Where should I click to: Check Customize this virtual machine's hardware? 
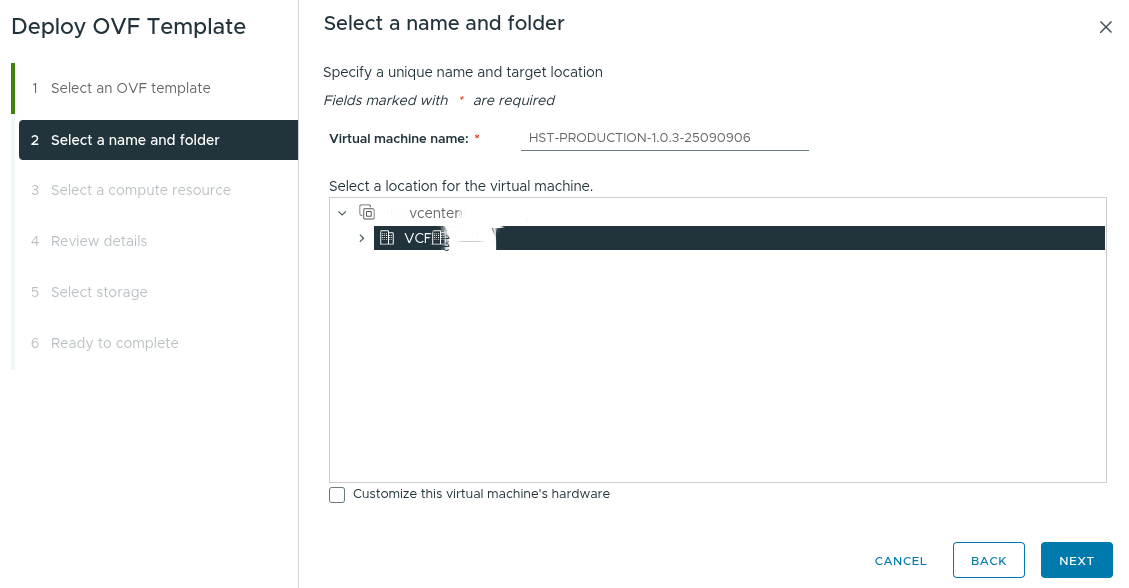click(337, 494)
